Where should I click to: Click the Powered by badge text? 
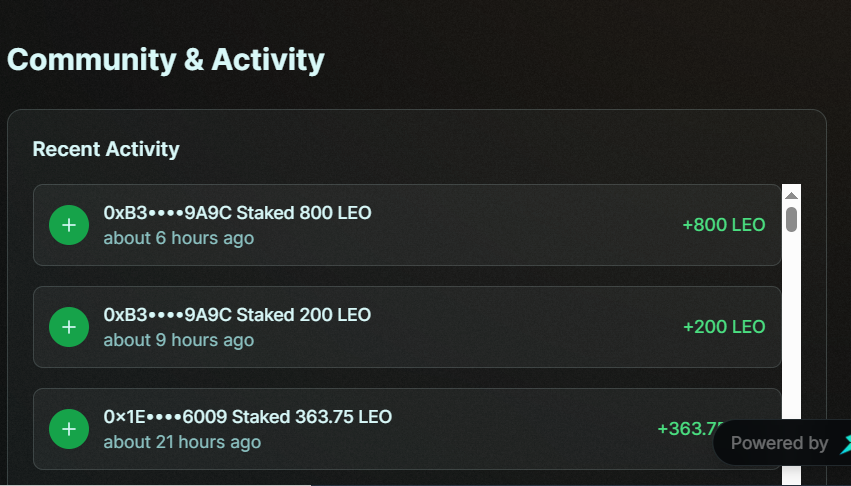tap(779, 443)
